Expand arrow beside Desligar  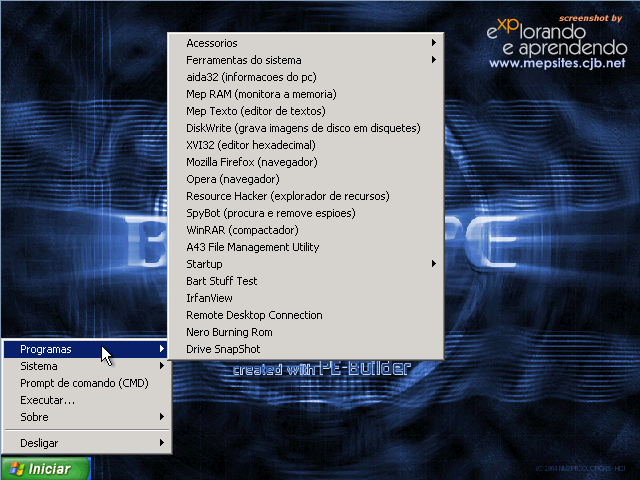[162, 442]
